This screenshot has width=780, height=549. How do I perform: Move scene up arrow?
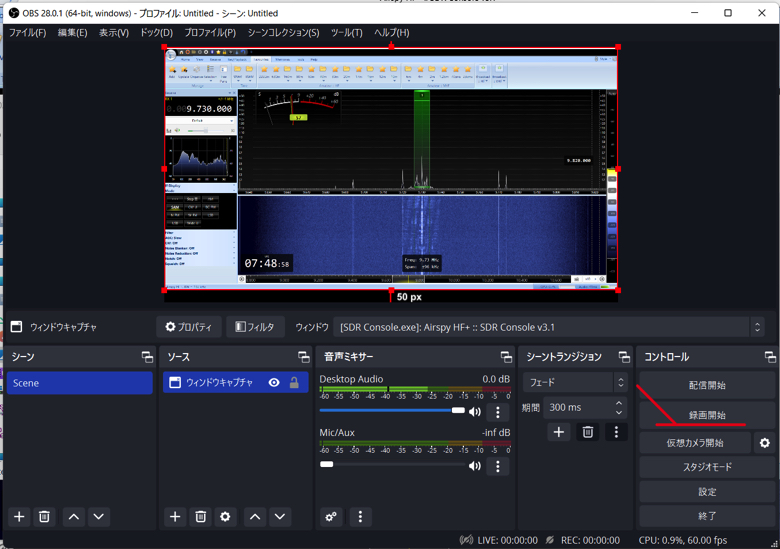click(74, 517)
